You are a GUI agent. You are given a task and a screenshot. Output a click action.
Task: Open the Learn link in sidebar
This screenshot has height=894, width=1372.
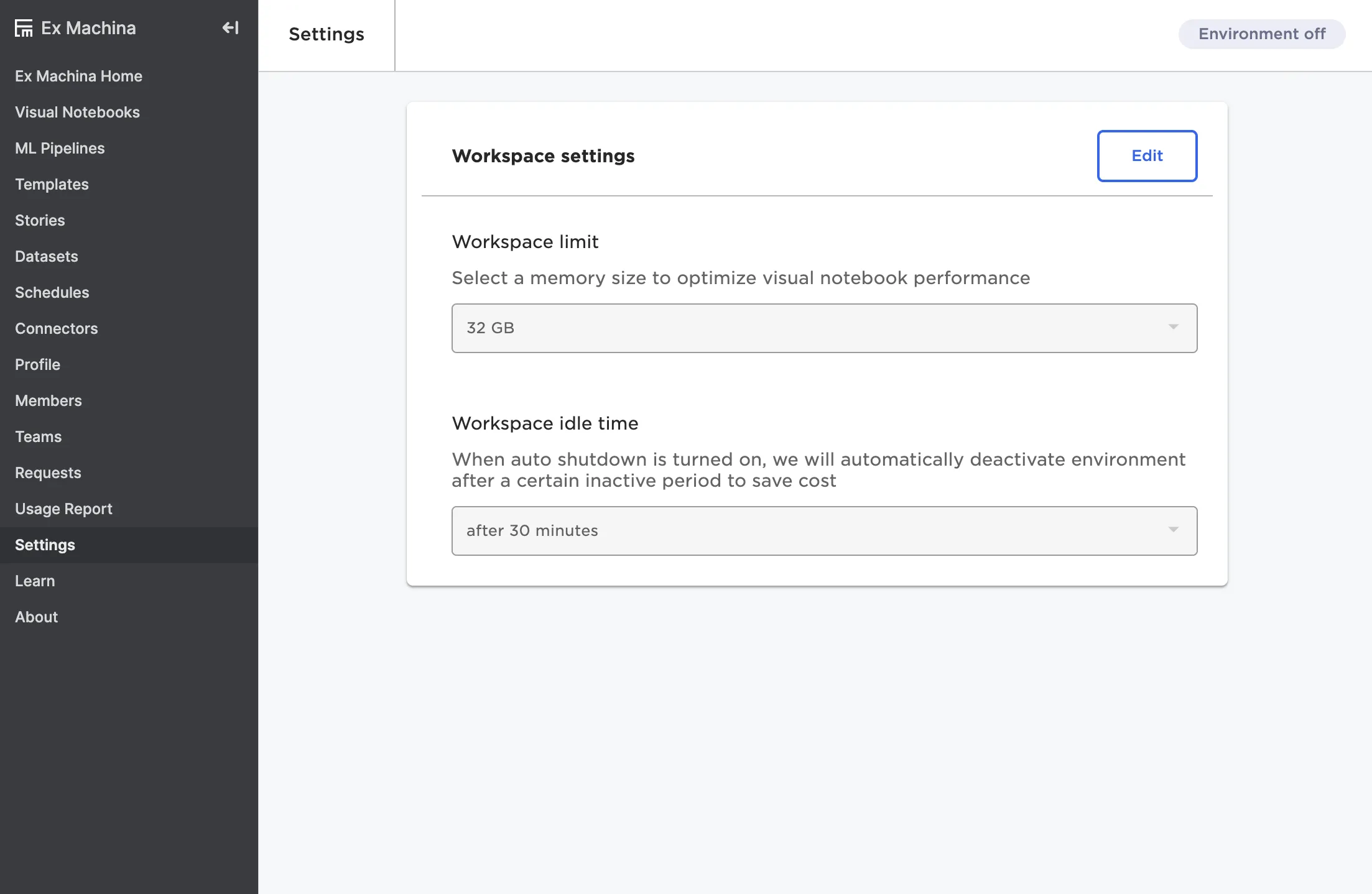point(35,581)
